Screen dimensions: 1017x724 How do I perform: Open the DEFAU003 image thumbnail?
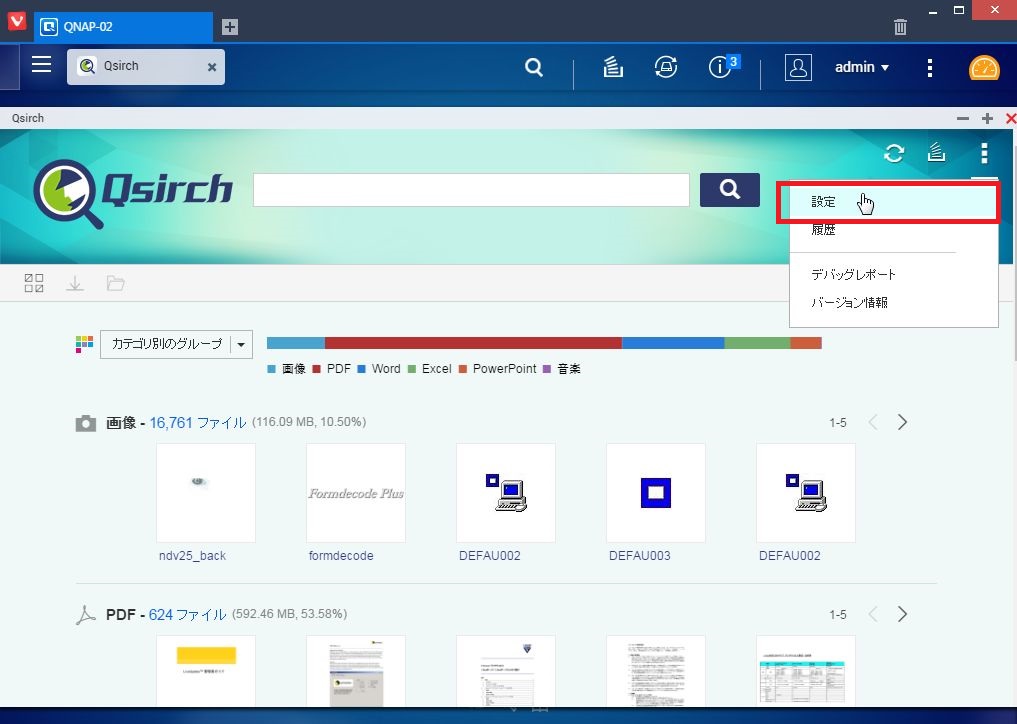(656, 493)
